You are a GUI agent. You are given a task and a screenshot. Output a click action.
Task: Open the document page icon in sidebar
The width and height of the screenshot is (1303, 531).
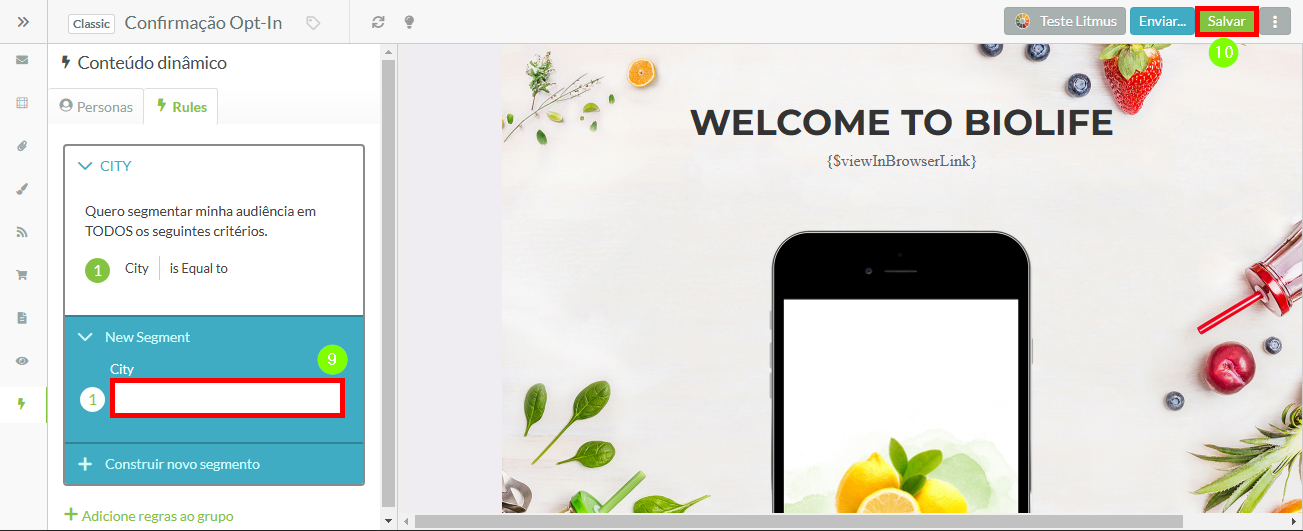[22, 317]
